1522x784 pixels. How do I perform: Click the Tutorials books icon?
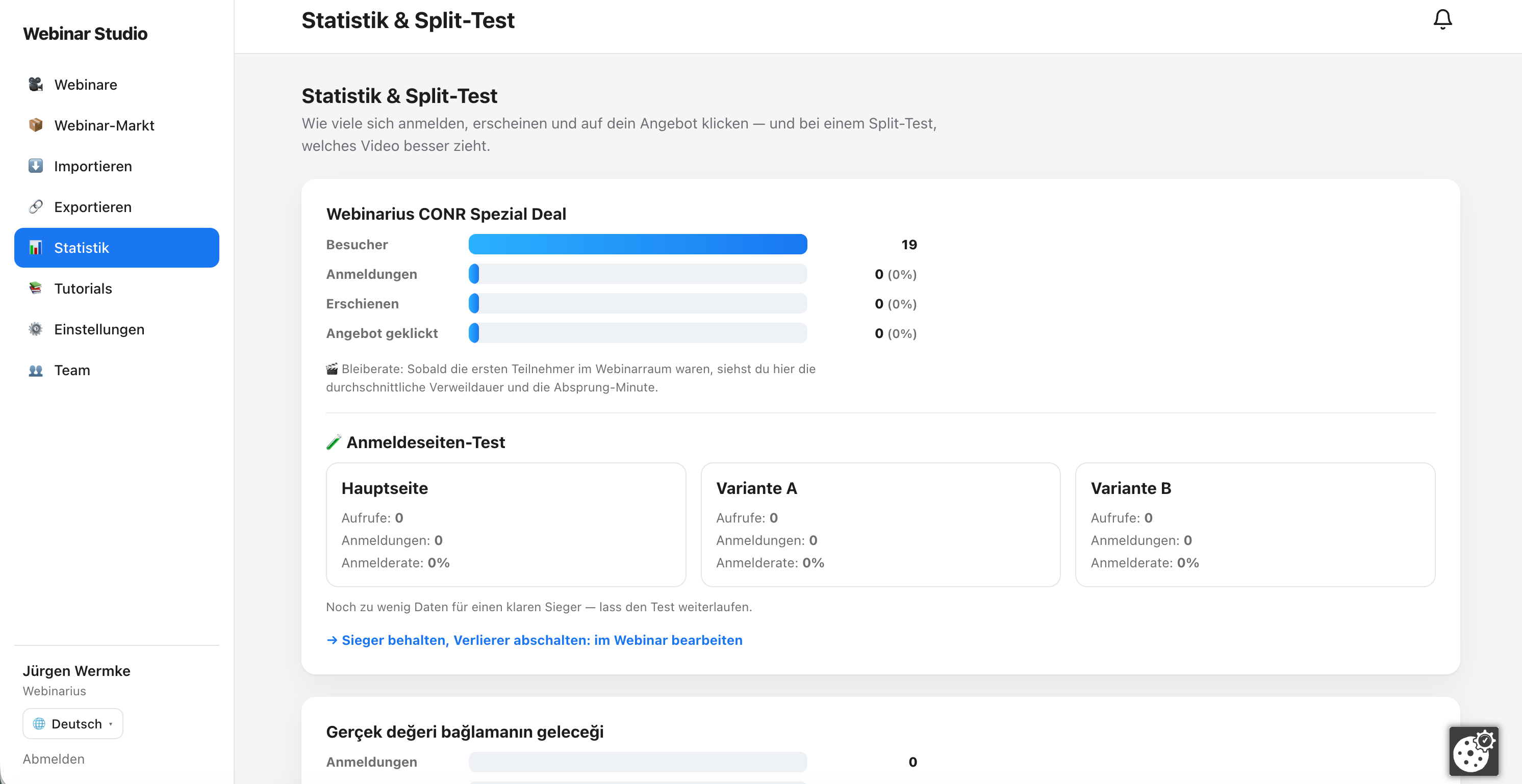(36, 288)
